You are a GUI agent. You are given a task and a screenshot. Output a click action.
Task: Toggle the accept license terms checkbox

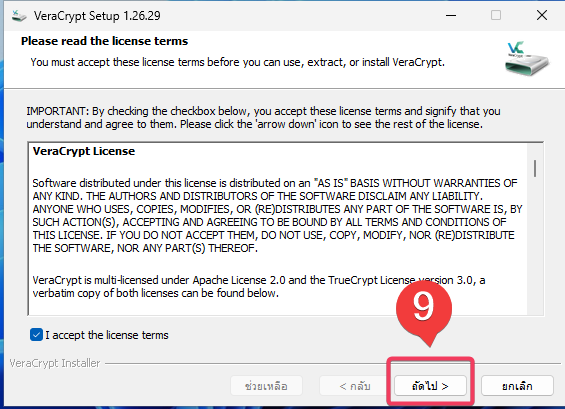[x=36, y=335]
